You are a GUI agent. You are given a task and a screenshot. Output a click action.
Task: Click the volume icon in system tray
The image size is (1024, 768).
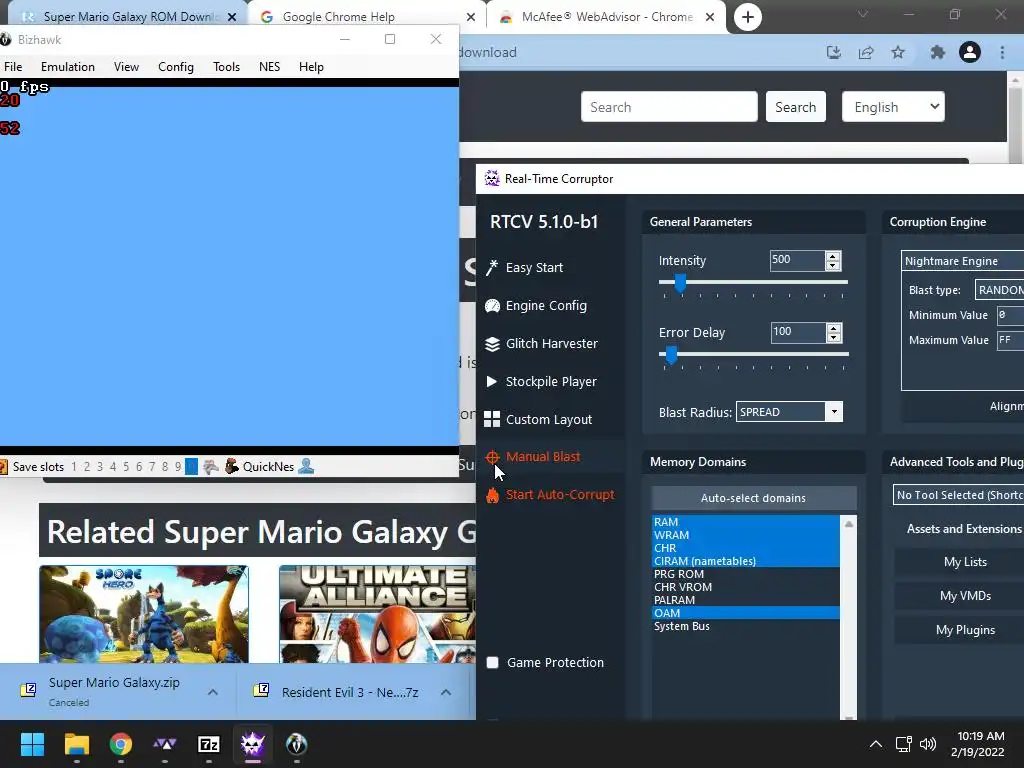tap(927, 744)
